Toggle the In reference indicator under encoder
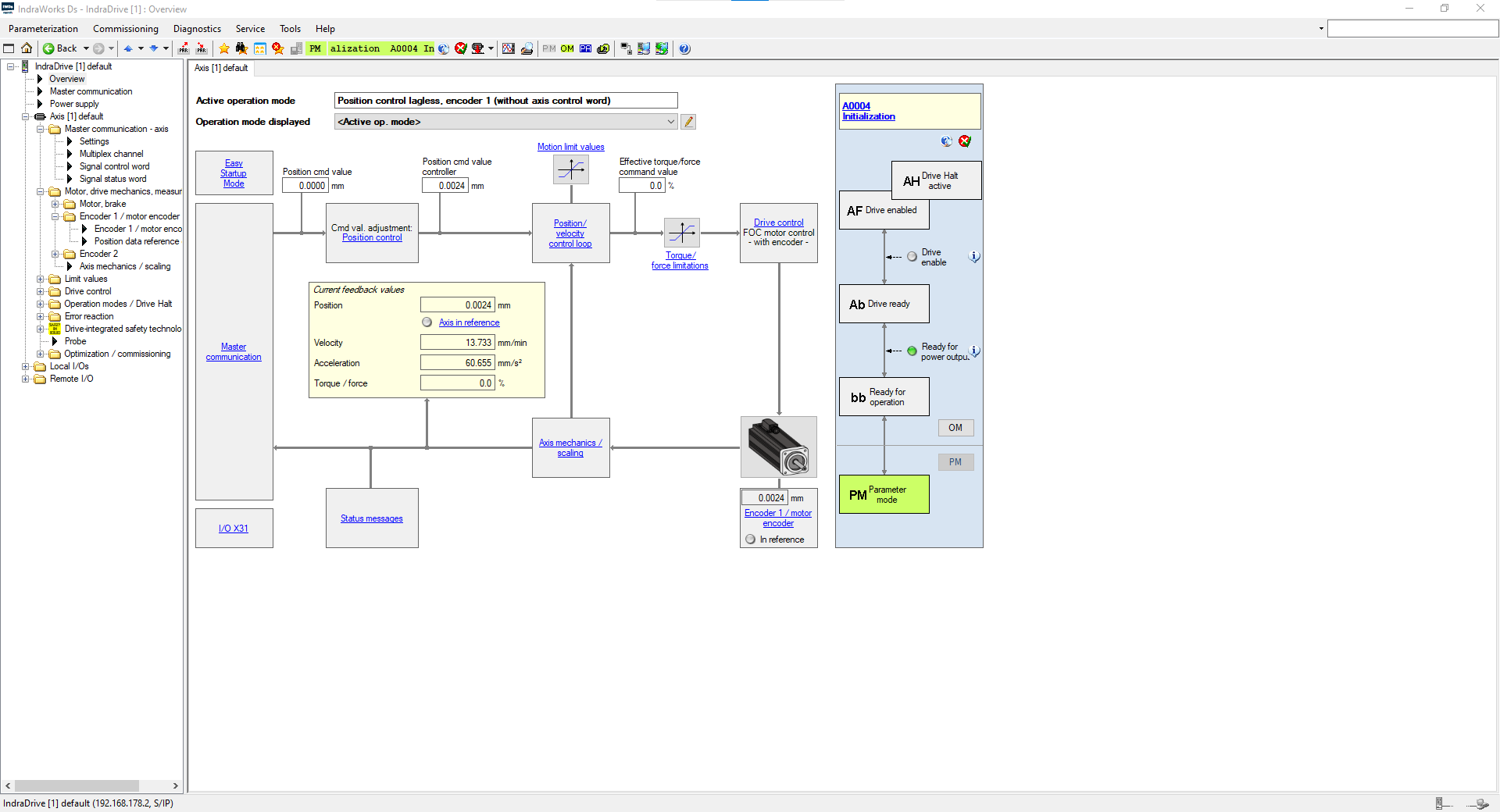The height and width of the screenshot is (812, 1500). click(x=751, y=540)
